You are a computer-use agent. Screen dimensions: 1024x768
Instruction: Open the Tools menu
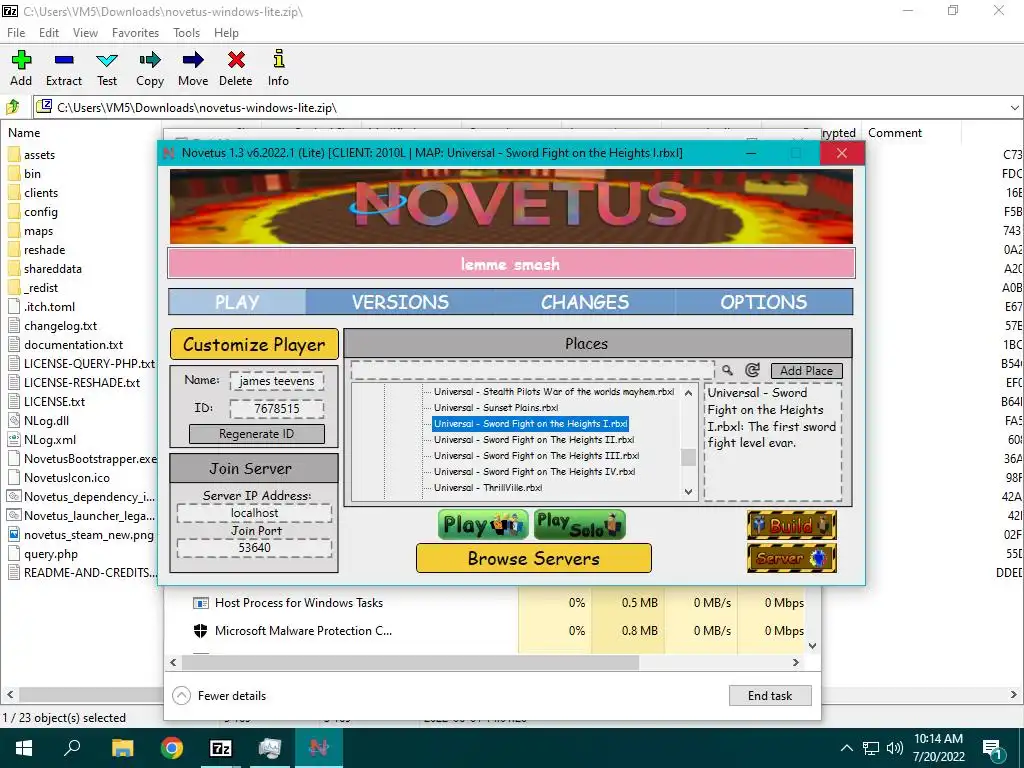pos(186,33)
